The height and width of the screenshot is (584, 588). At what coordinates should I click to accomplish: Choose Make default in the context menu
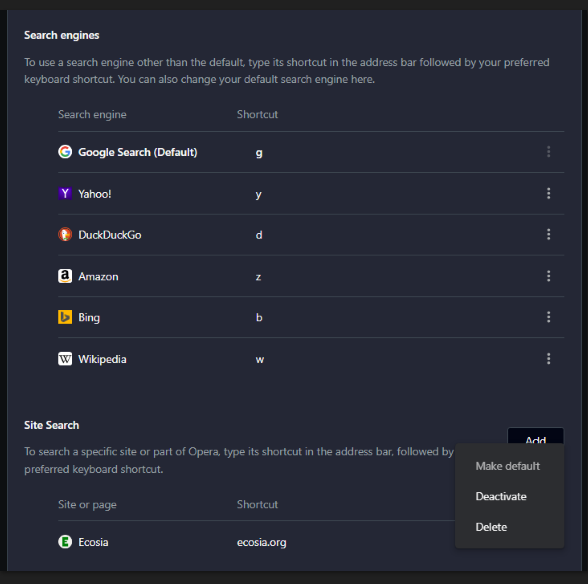(509, 466)
